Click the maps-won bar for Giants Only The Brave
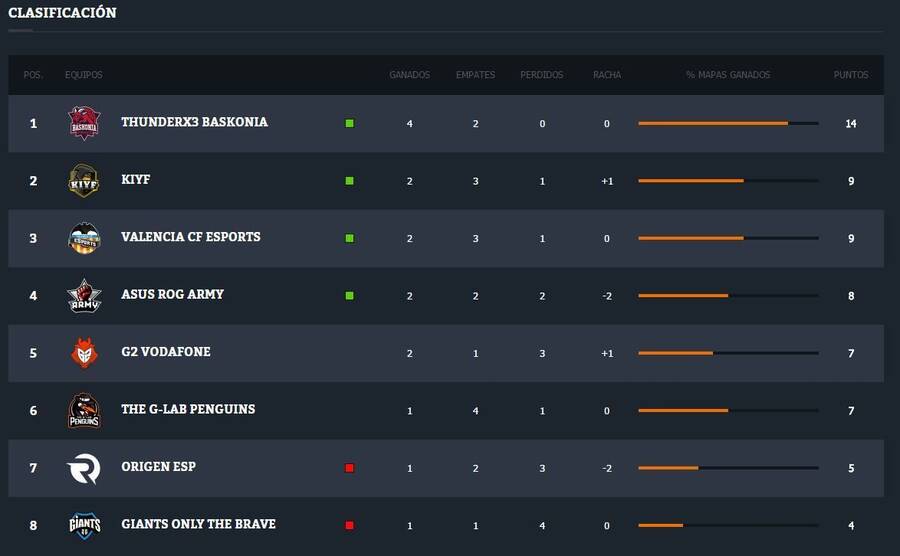The width and height of the screenshot is (900, 556). click(728, 525)
